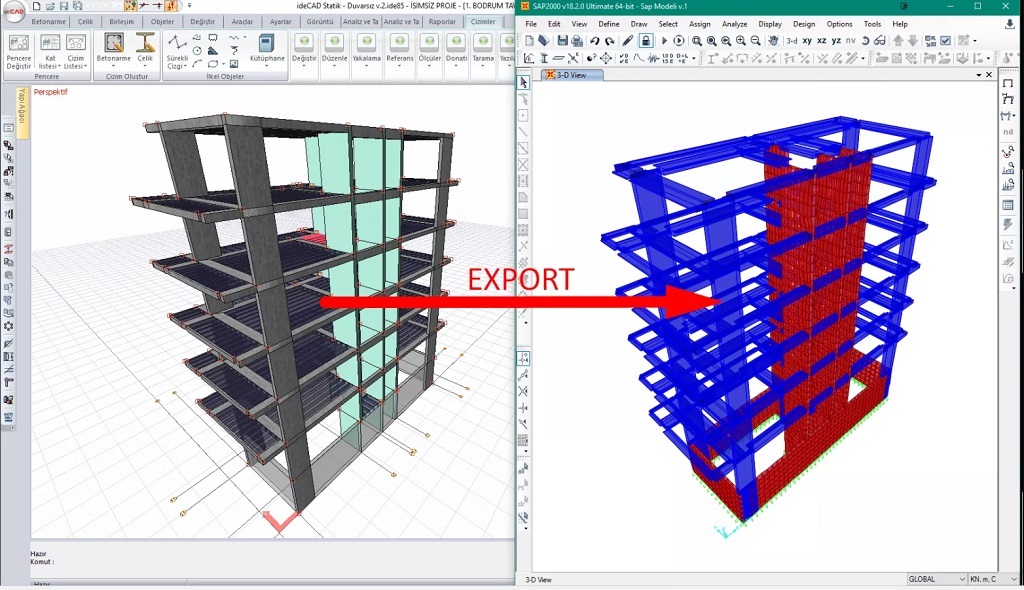This screenshot has width=1024, height=590.
Task: Click the Lock/Unlock Model padlock icon
Action: (x=646, y=41)
